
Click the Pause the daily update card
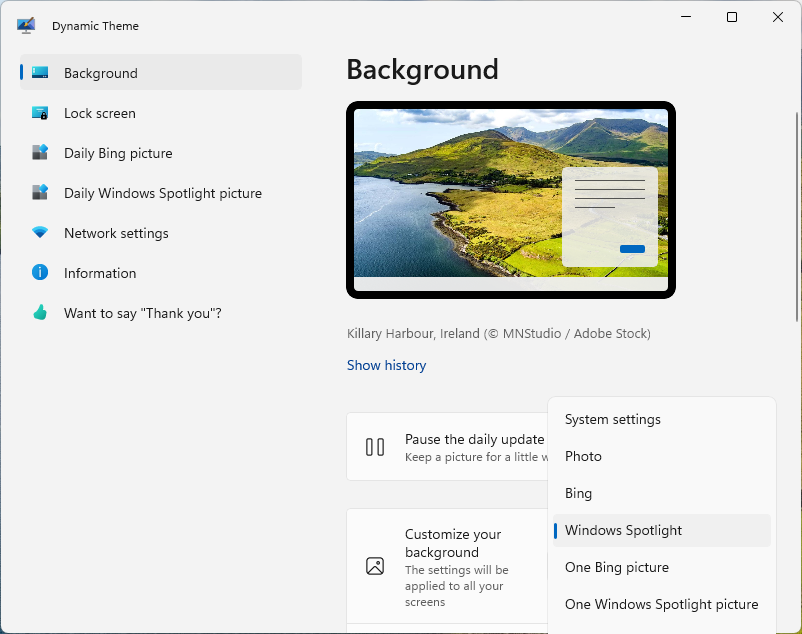[x=448, y=446]
